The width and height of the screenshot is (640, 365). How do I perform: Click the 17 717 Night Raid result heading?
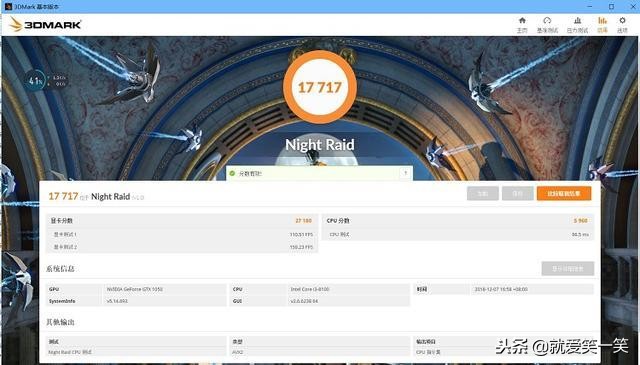click(96, 196)
